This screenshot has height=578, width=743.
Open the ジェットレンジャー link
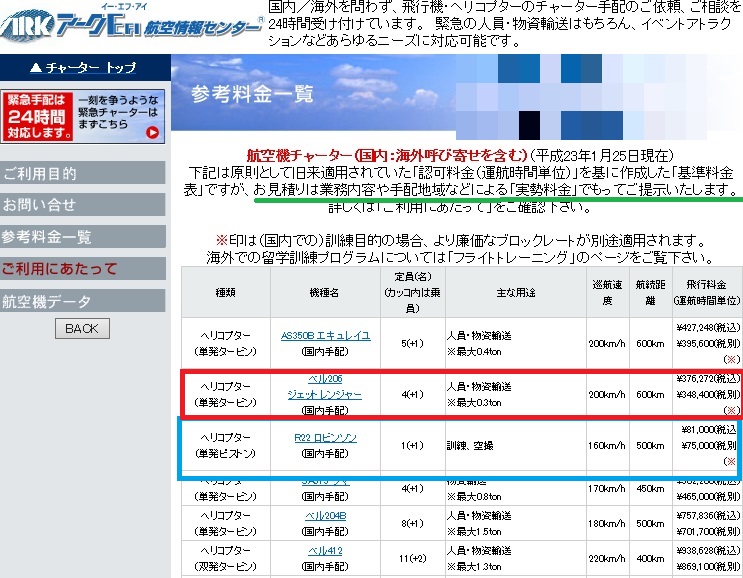(325, 395)
